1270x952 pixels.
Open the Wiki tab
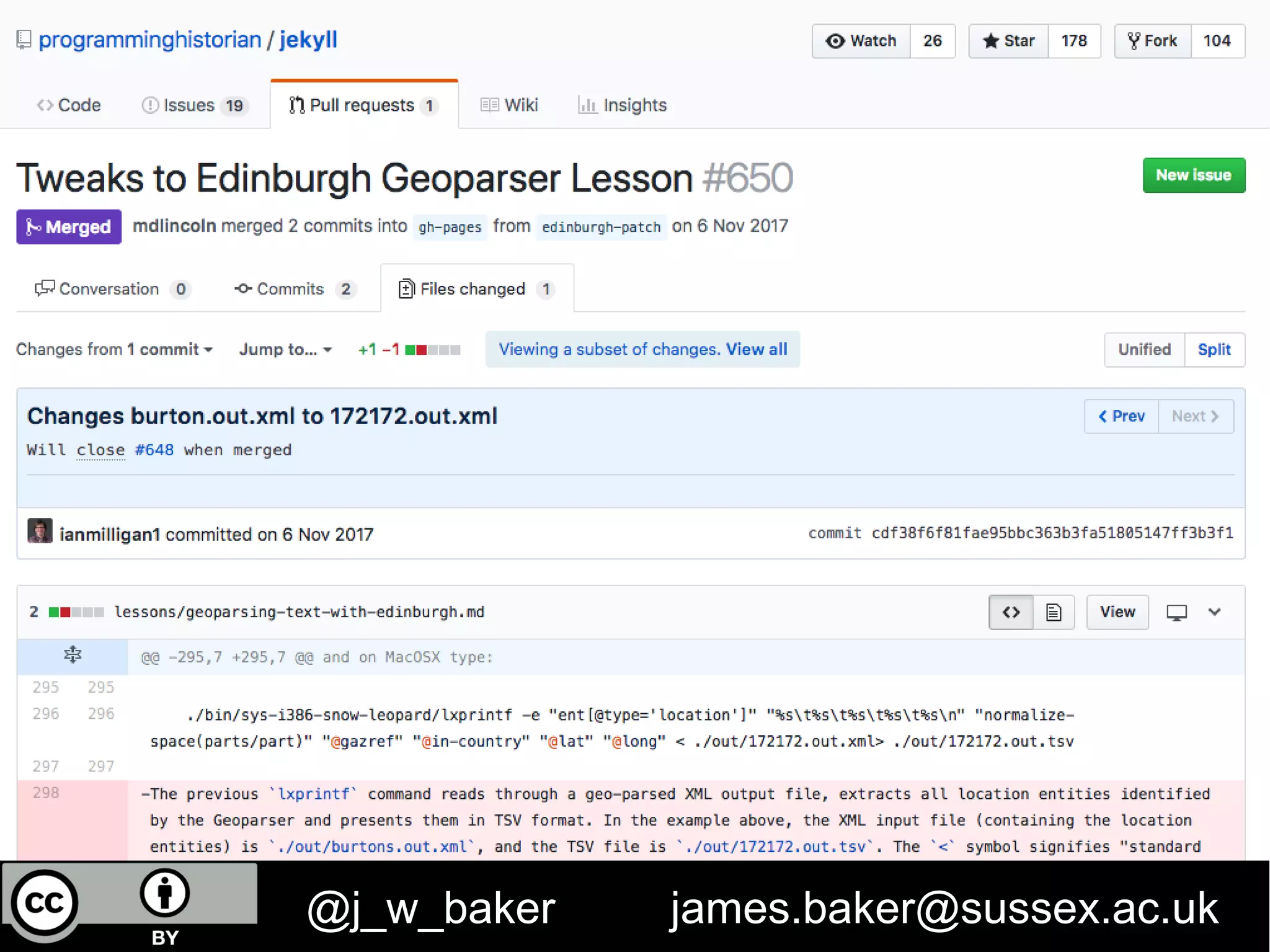click(509, 105)
